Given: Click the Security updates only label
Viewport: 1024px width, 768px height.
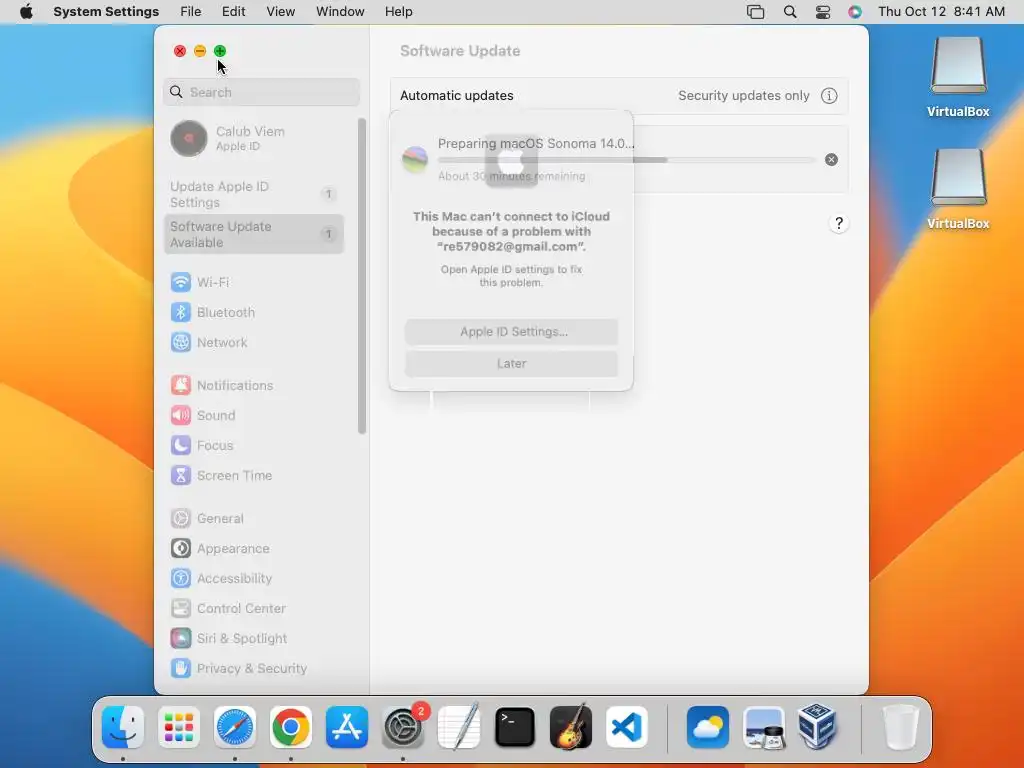Looking at the screenshot, I should tap(744, 96).
